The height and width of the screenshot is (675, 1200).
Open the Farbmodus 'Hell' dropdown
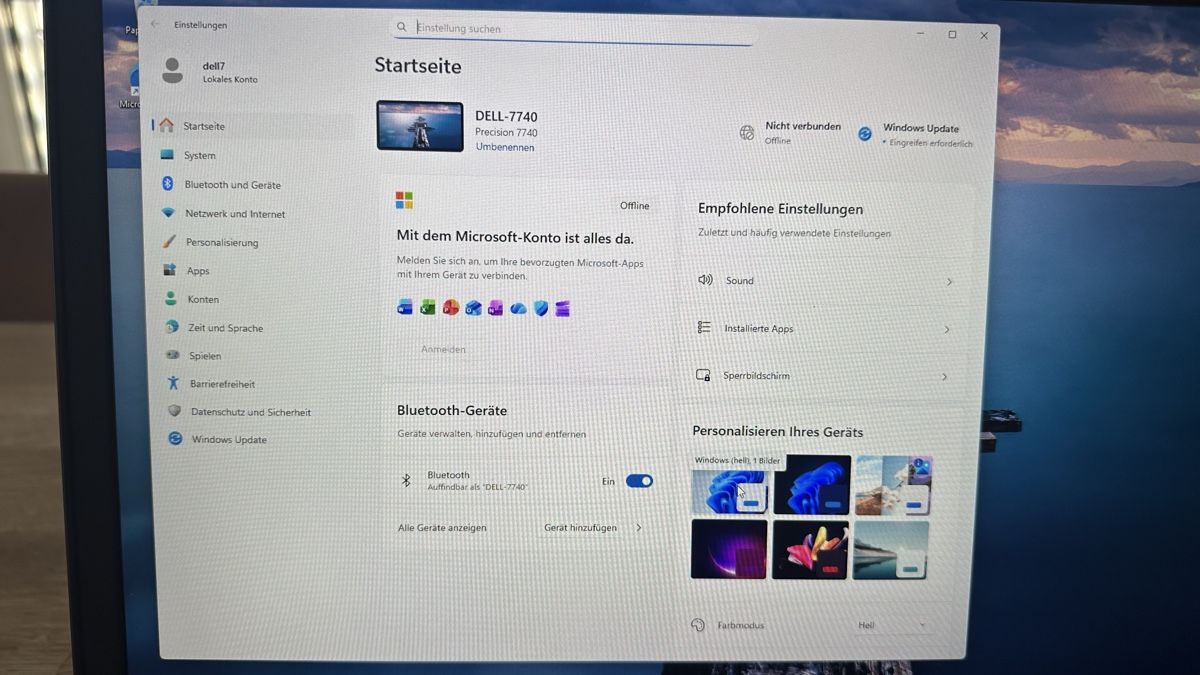891,625
